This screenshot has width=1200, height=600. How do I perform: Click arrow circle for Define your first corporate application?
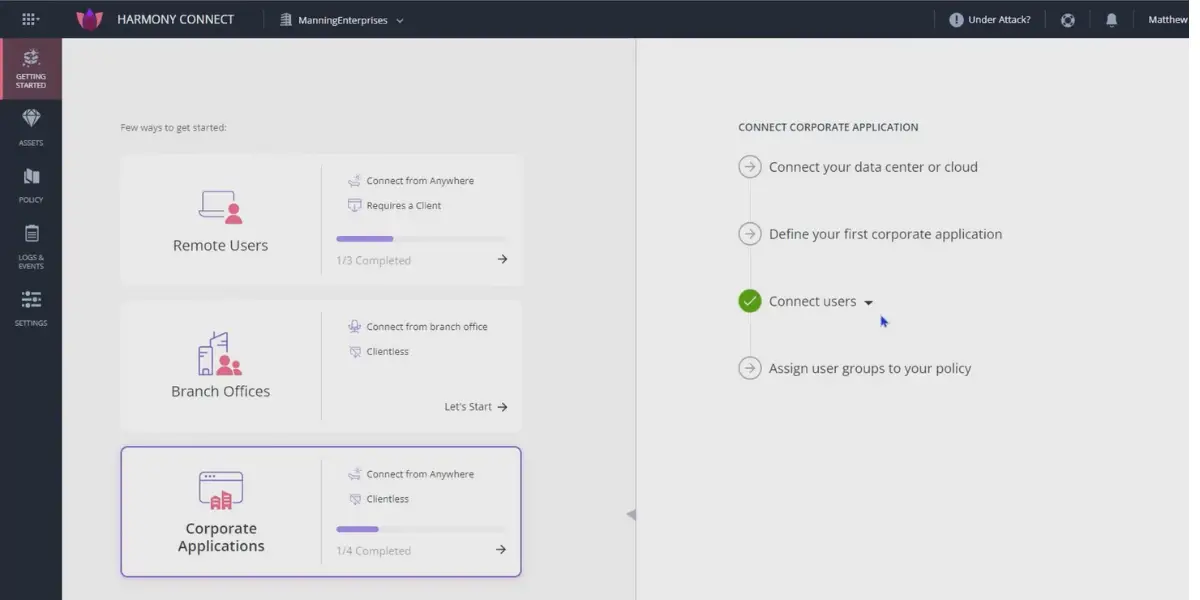[750, 234]
